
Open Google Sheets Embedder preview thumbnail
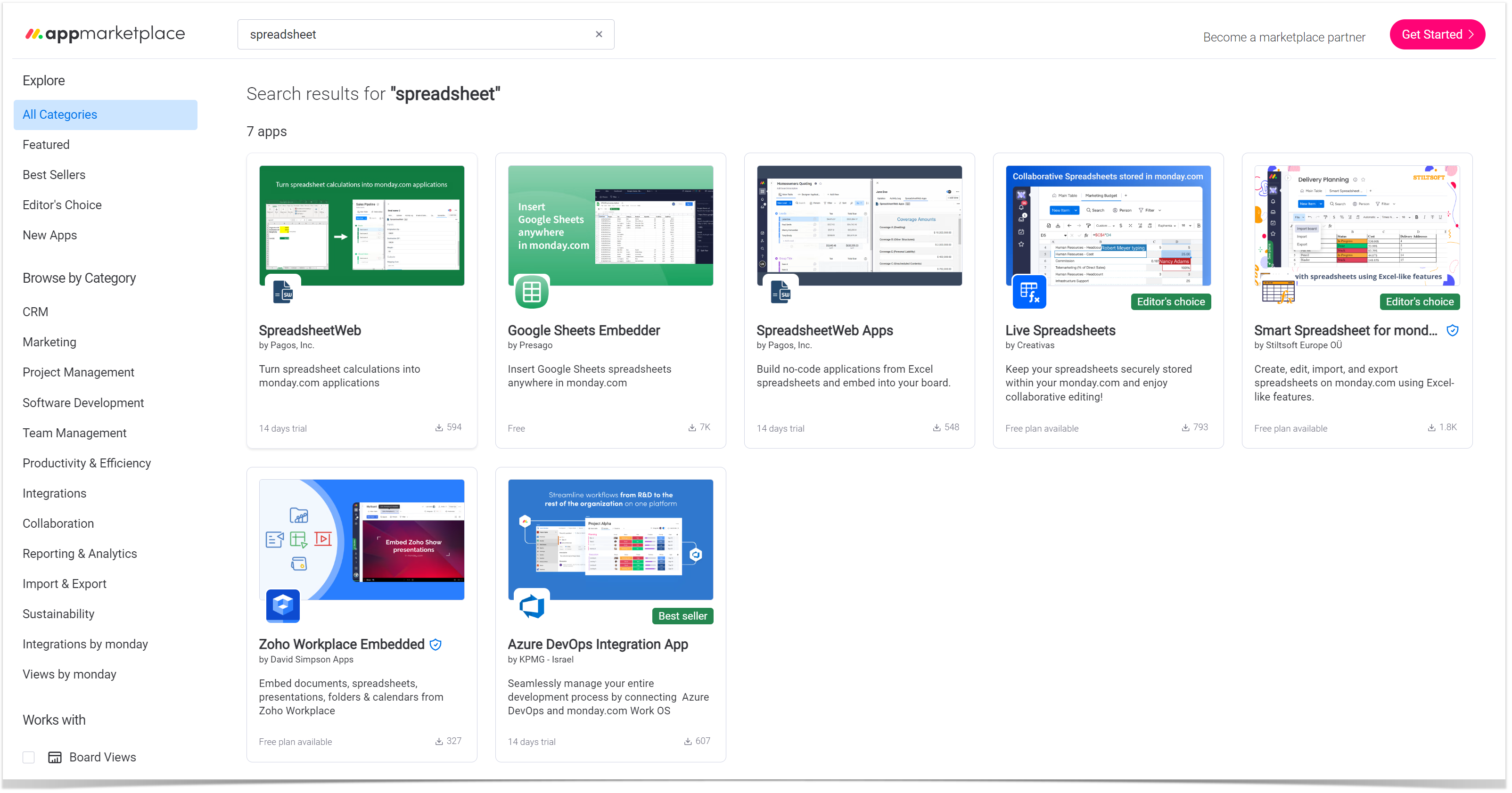click(610, 225)
